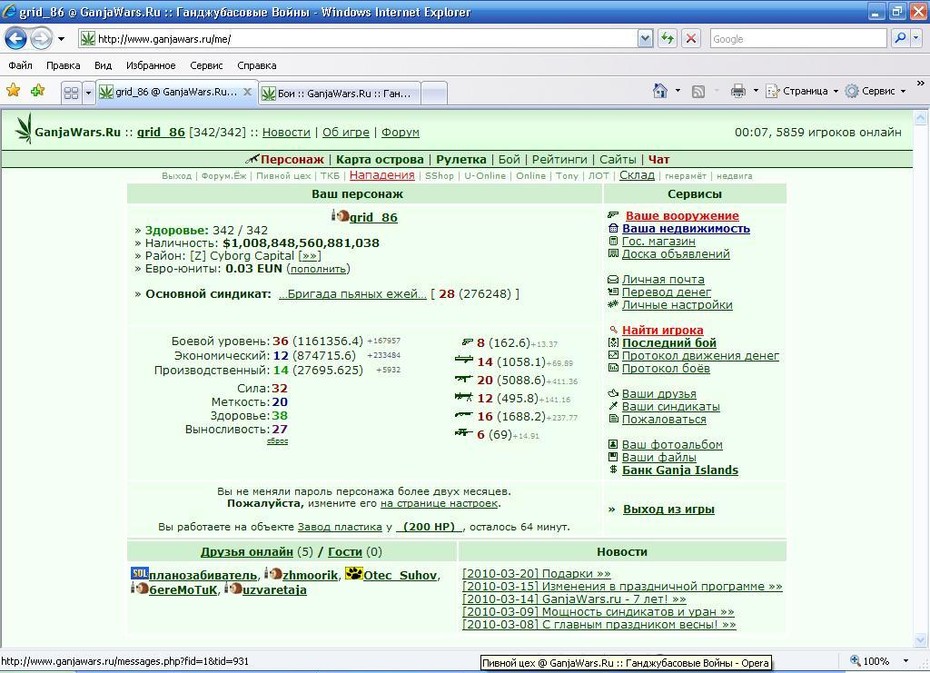
Task: Open the Home button dropdown arrow
Action: (677, 91)
